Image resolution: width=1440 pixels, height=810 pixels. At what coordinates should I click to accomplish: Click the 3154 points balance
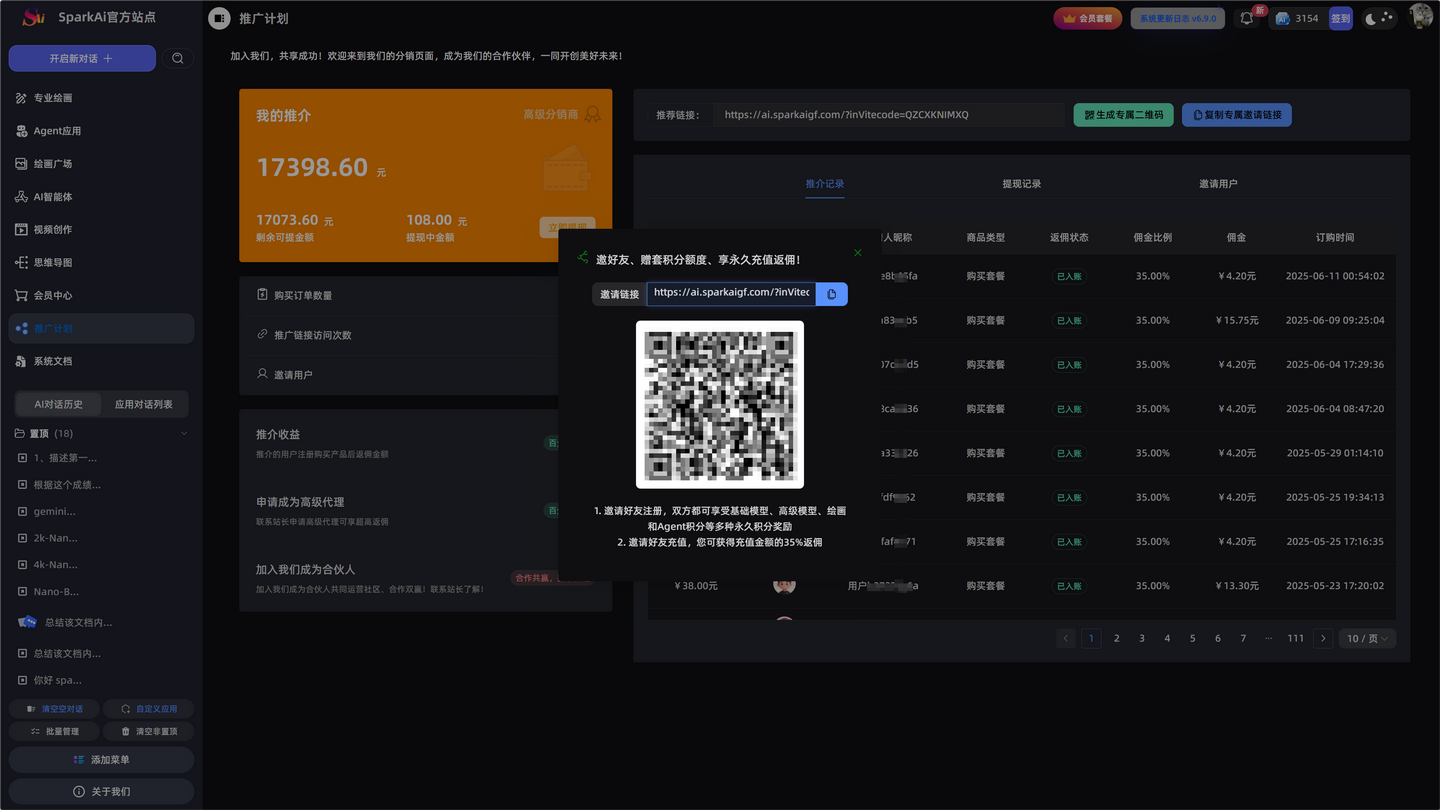(1300, 18)
